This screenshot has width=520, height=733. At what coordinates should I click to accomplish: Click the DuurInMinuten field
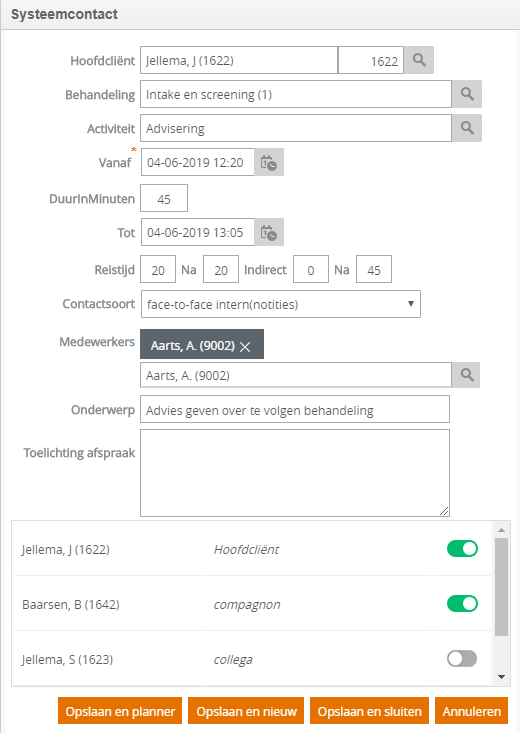click(164, 198)
